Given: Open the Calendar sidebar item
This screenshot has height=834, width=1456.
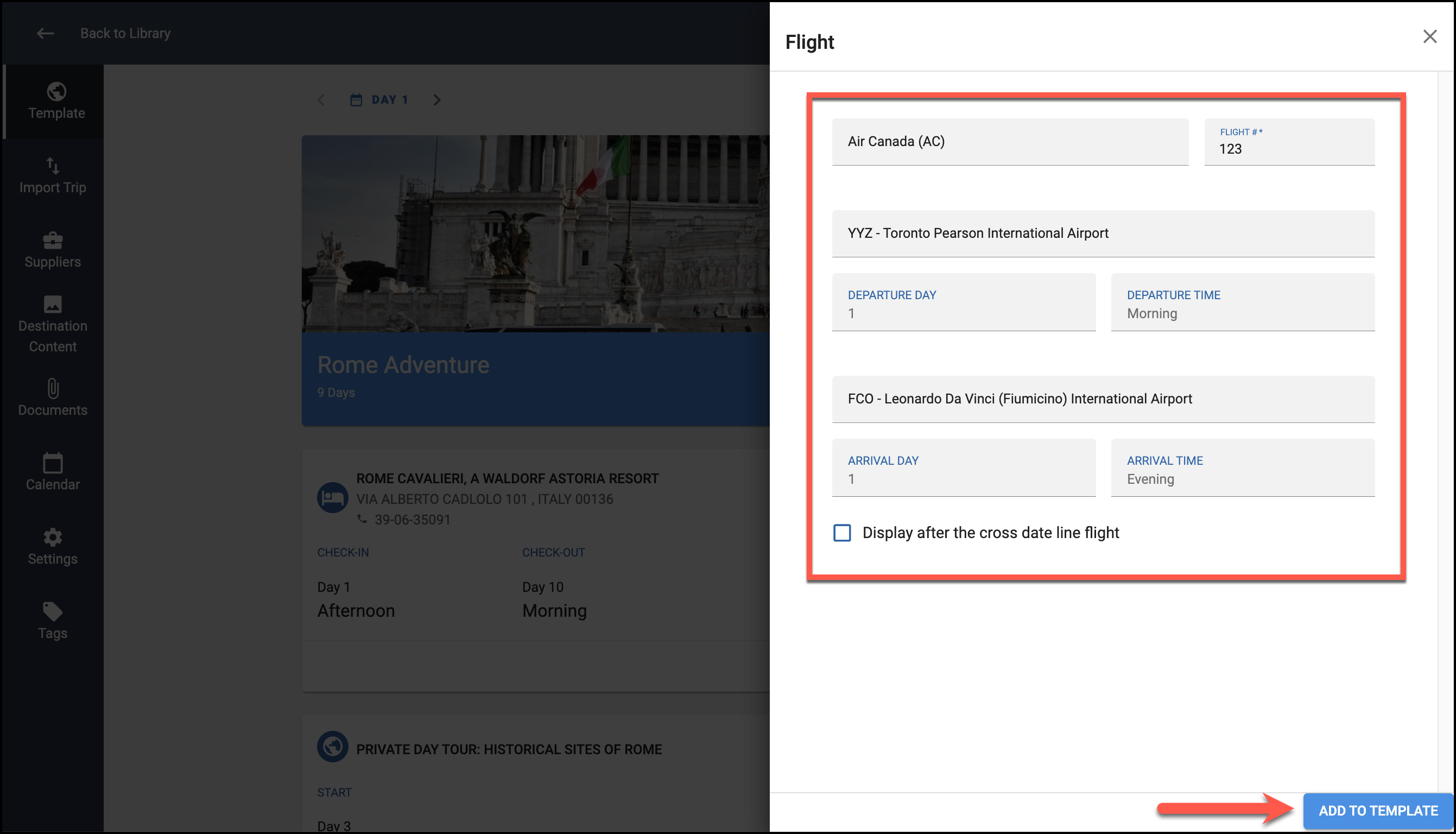Looking at the screenshot, I should pos(53,472).
